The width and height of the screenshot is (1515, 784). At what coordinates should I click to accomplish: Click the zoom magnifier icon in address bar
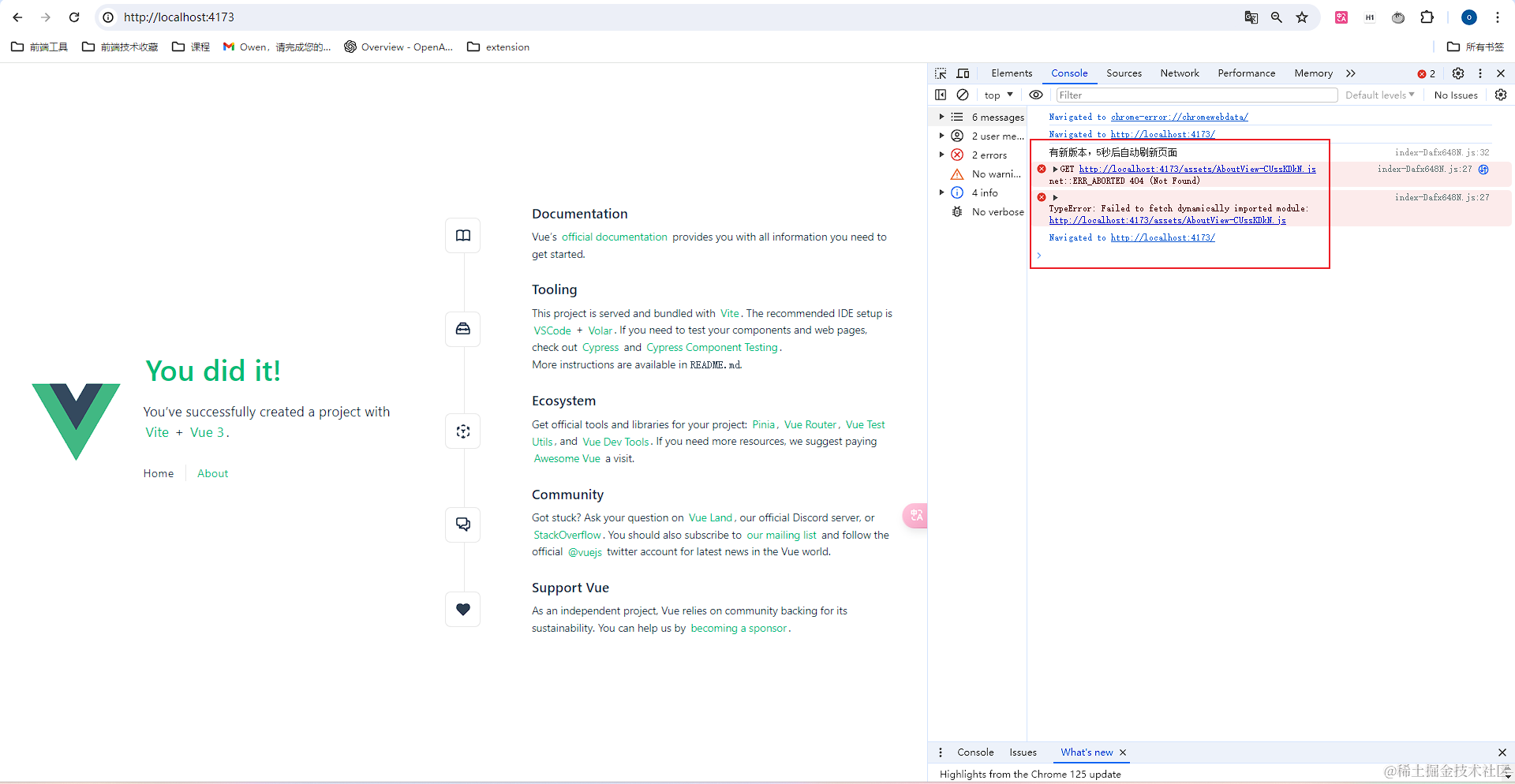tap(1277, 17)
